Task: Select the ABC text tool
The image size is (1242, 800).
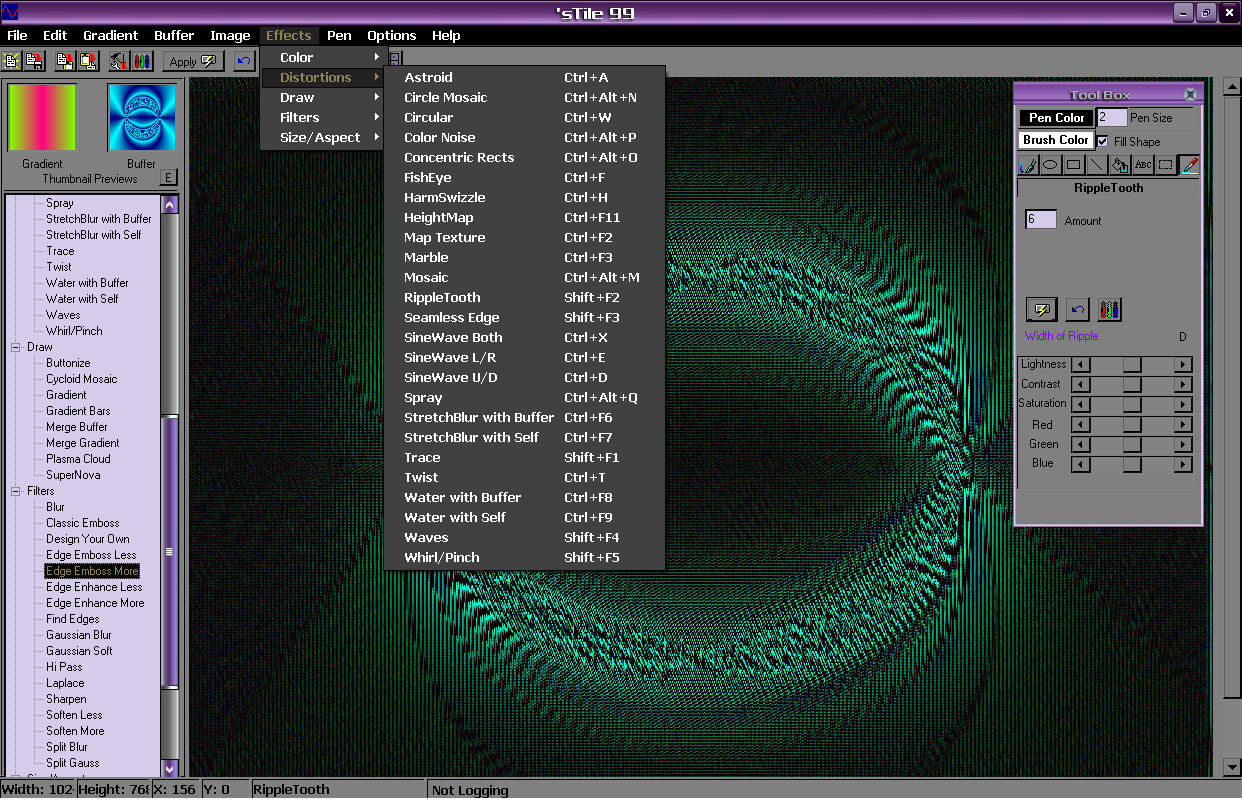Action: coord(1143,165)
